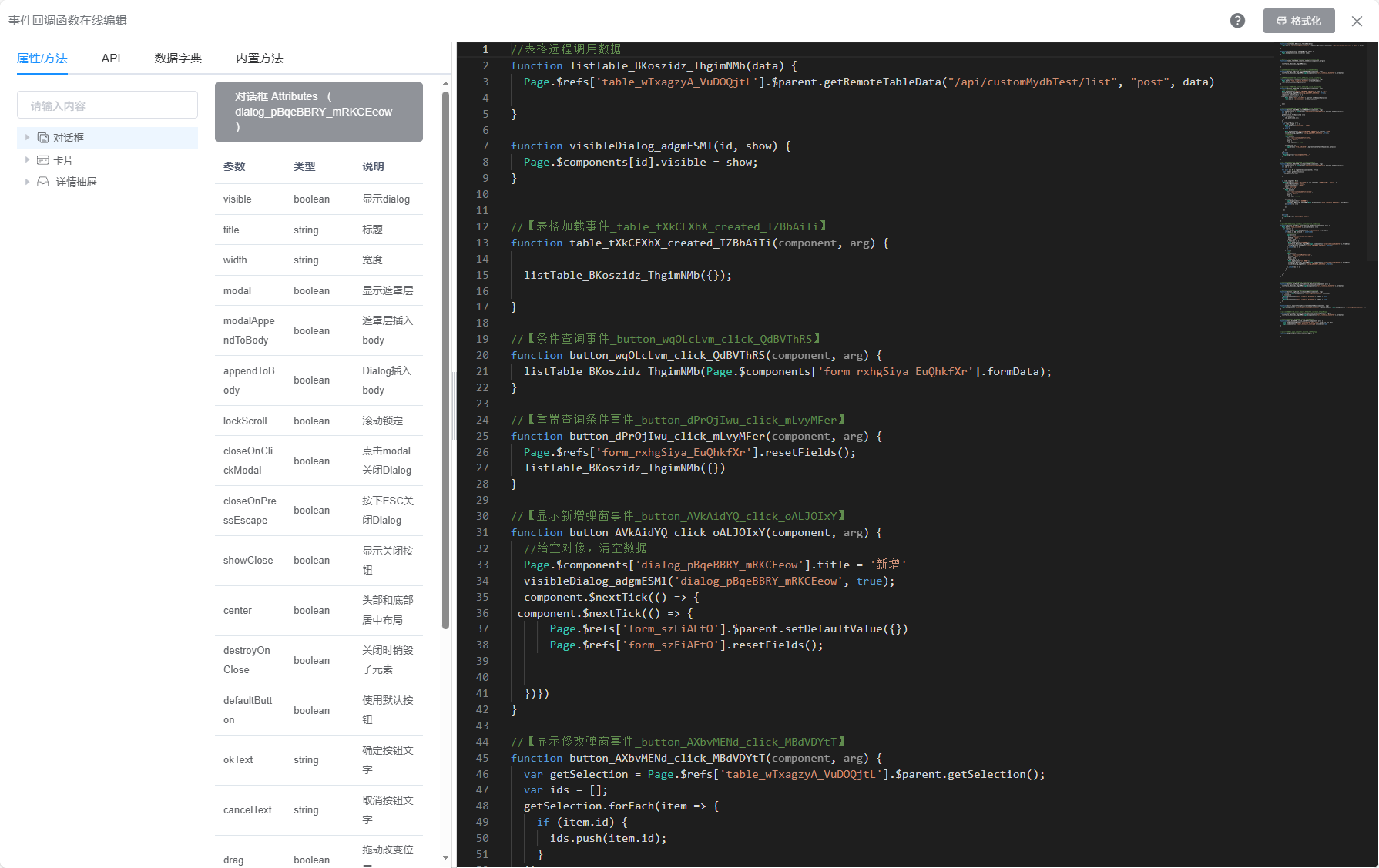The height and width of the screenshot is (868, 1379).
Task: Click code line 'function listTable_BKoszidz_ThgimNMb(data) {'
Action: coord(654,65)
